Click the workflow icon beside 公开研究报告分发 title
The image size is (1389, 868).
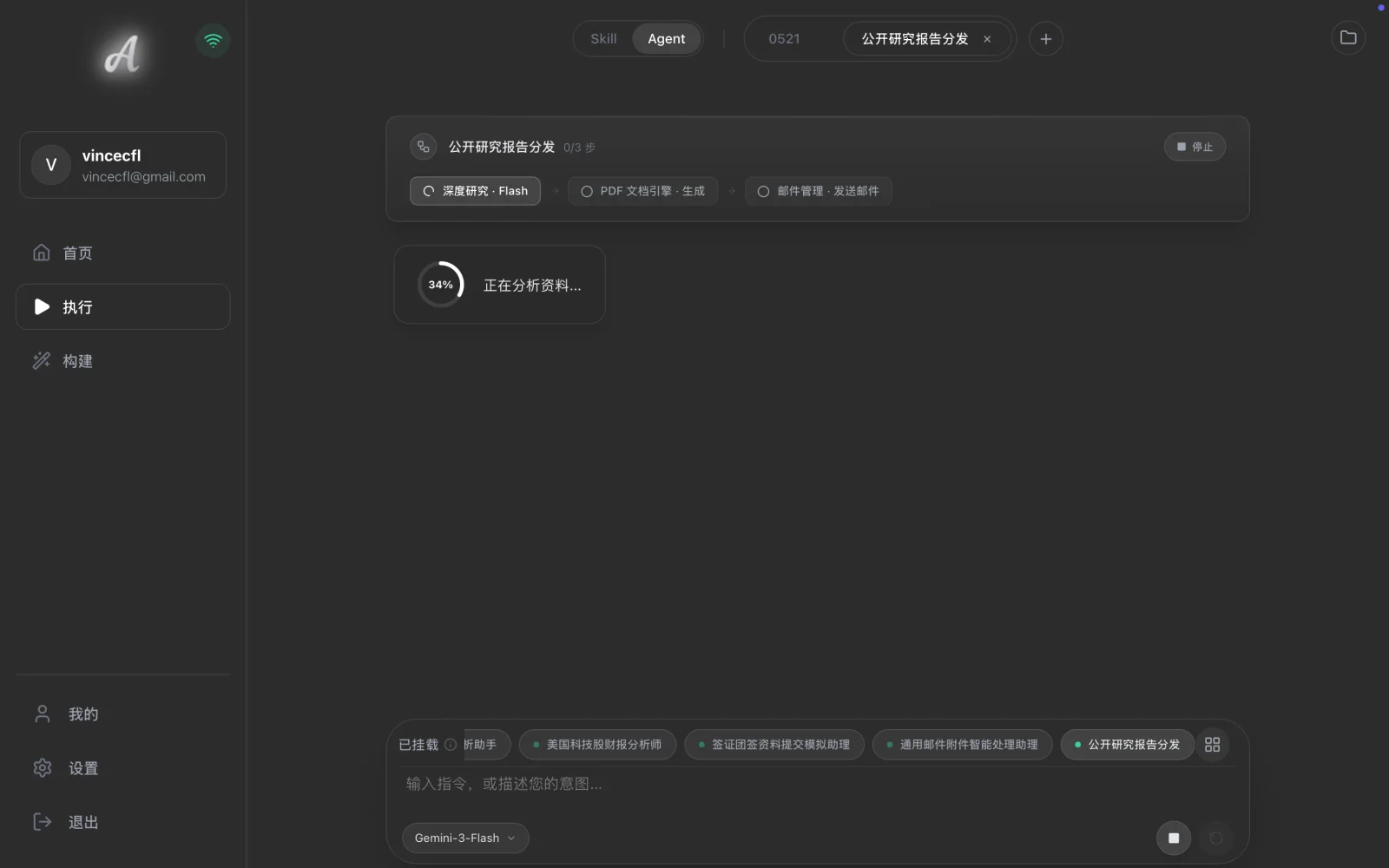click(x=424, y=147)
